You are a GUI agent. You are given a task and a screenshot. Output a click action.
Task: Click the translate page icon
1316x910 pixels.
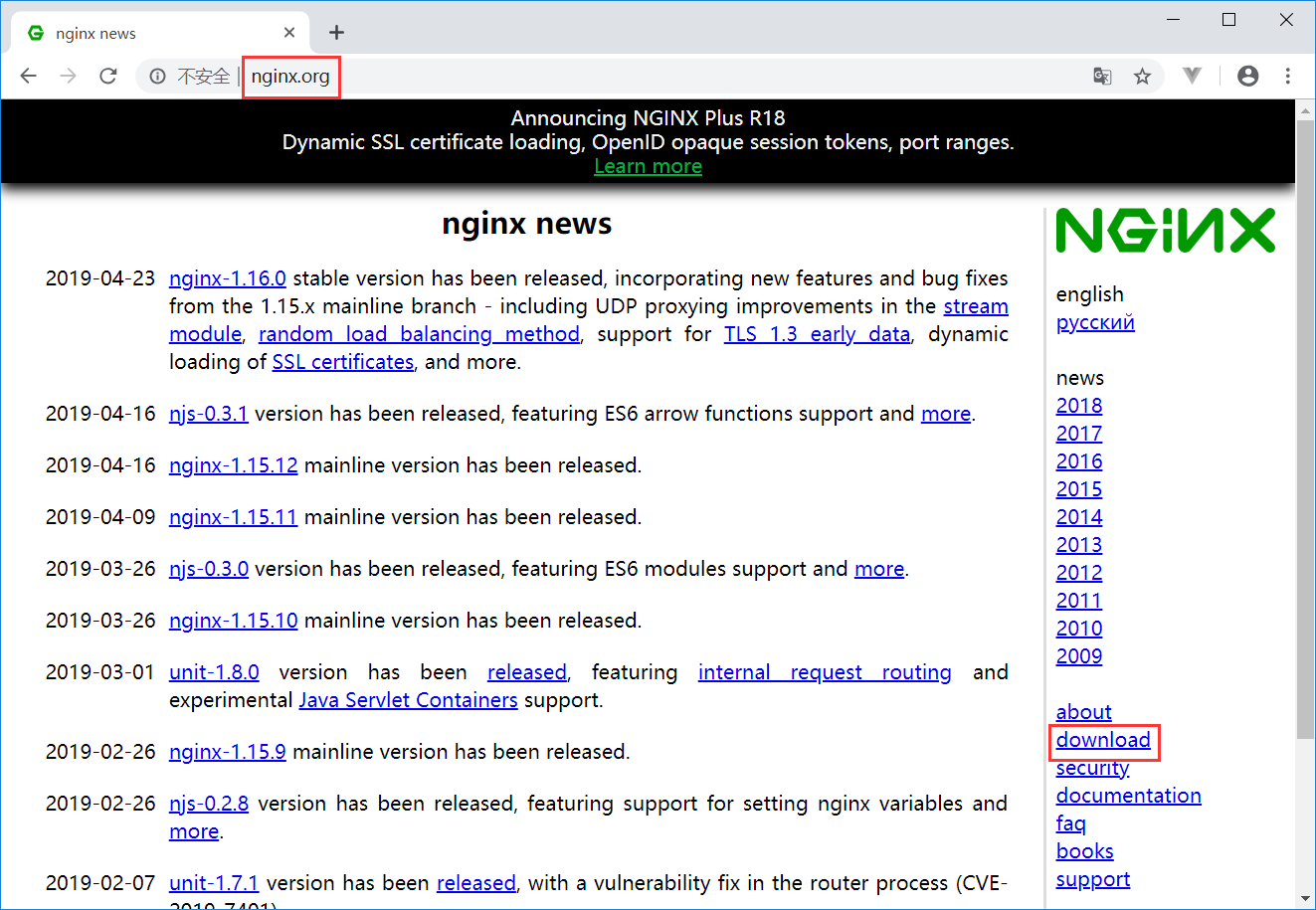coord(1102,76)
